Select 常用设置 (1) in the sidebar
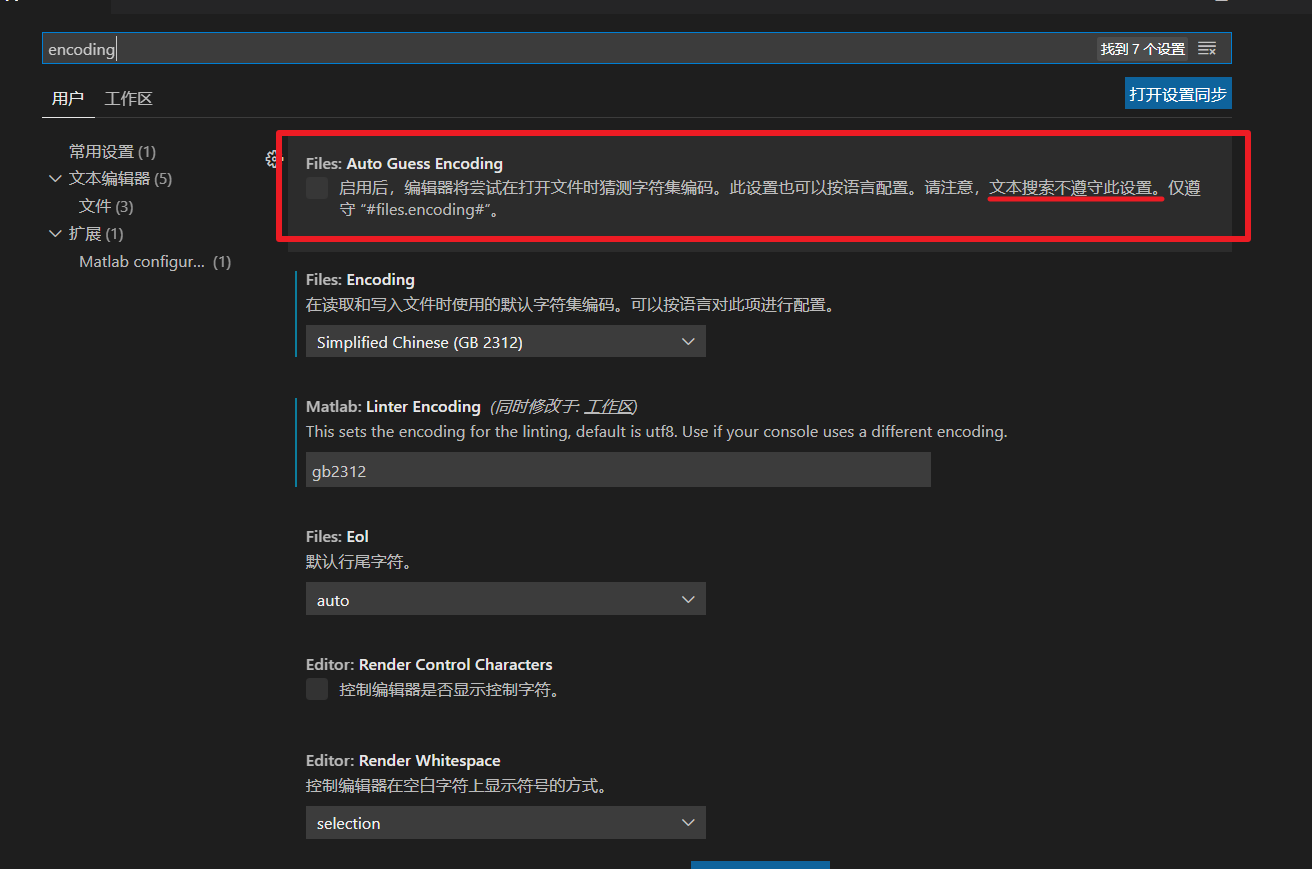This screenshot has width=1312, height=869. pos(112,152)
